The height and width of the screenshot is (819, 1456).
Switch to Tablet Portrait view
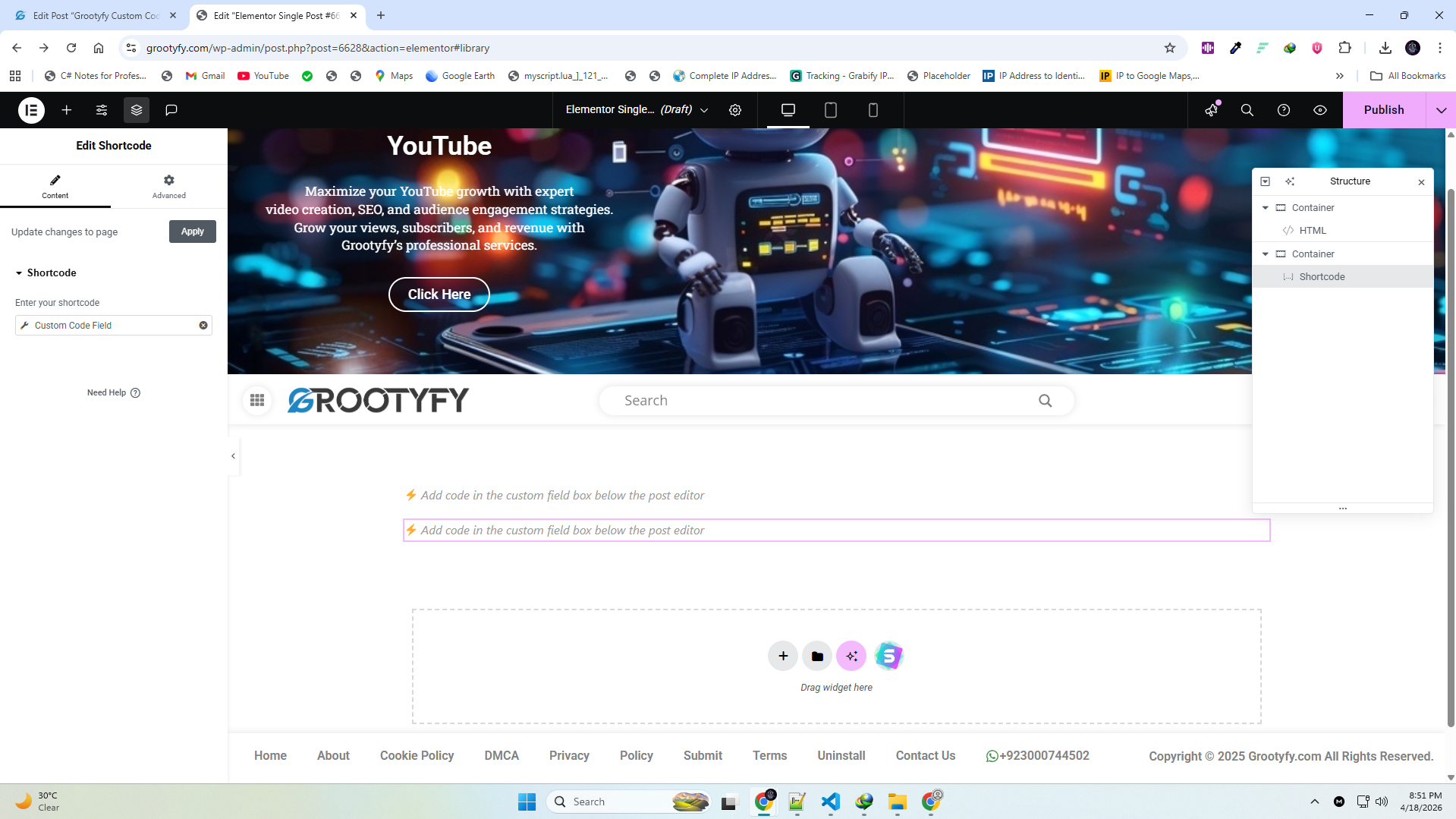coord(830,110)
